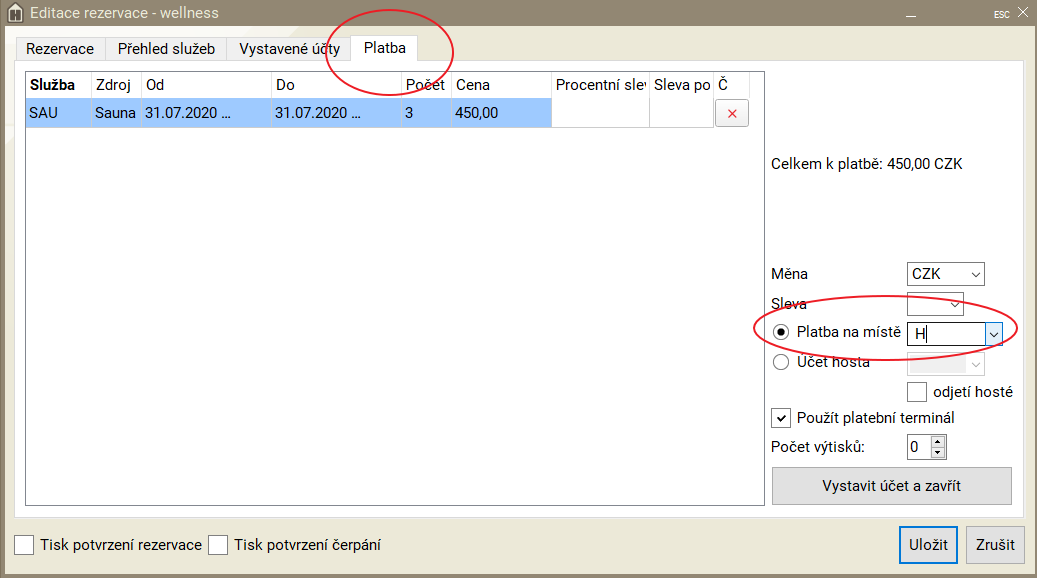Tick Tisk potvrzení čerpání checkbox
Screen dimensions: 1037x578
tap(217, 545)
